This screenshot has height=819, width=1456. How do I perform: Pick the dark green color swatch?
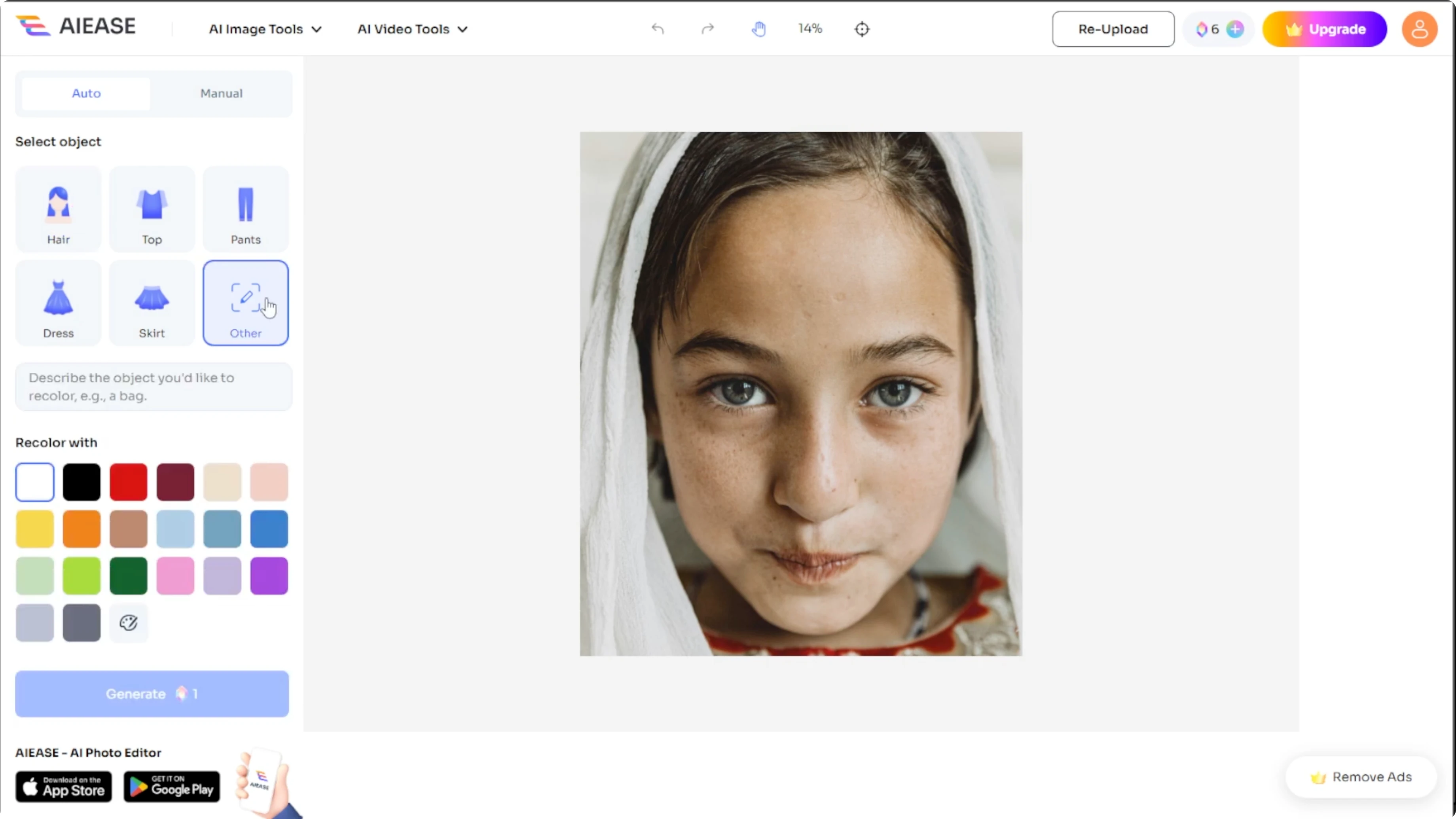click(x=128, y=576)
